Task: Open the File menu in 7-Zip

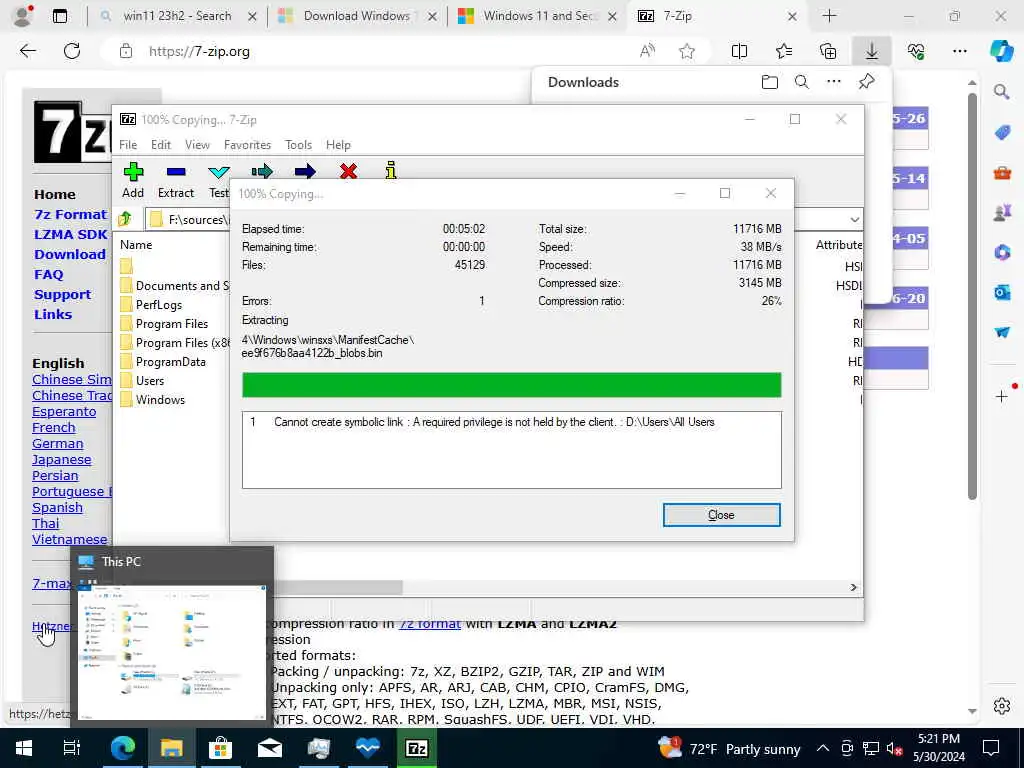Action: click(x=128, y=145)
